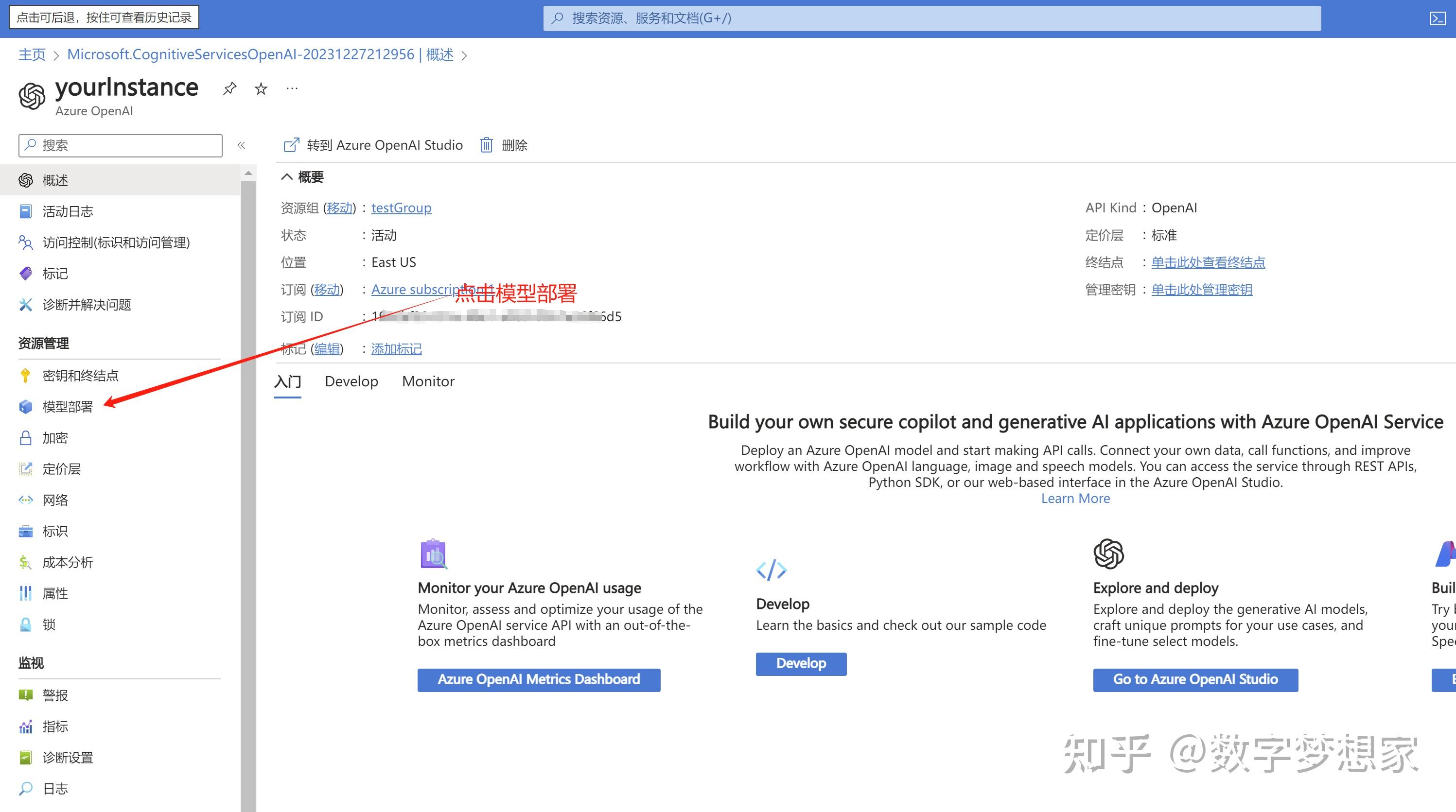
Task: Pin yourInstance to dashboard
Action: (x=229, y=87)
